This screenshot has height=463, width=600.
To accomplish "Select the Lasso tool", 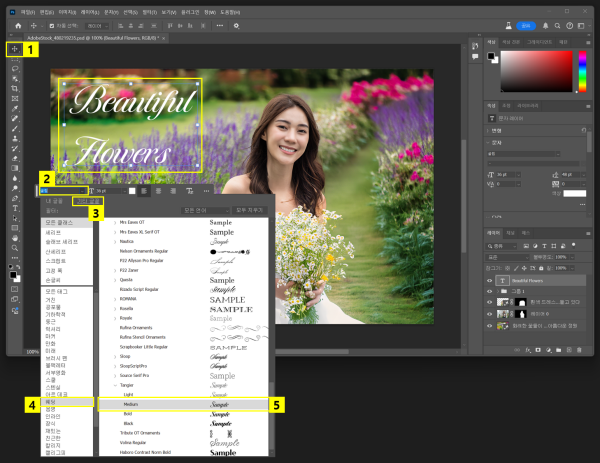I will [x=14, y=69].
